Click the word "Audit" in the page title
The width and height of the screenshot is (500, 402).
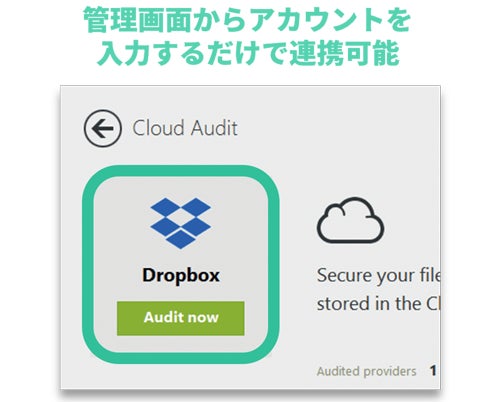[214, 128]
